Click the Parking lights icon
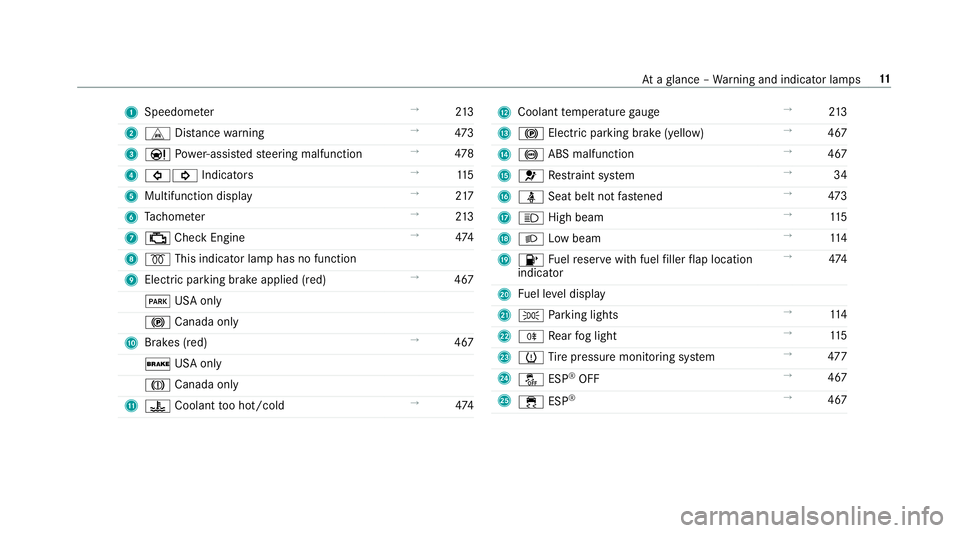 coord(531,316)
